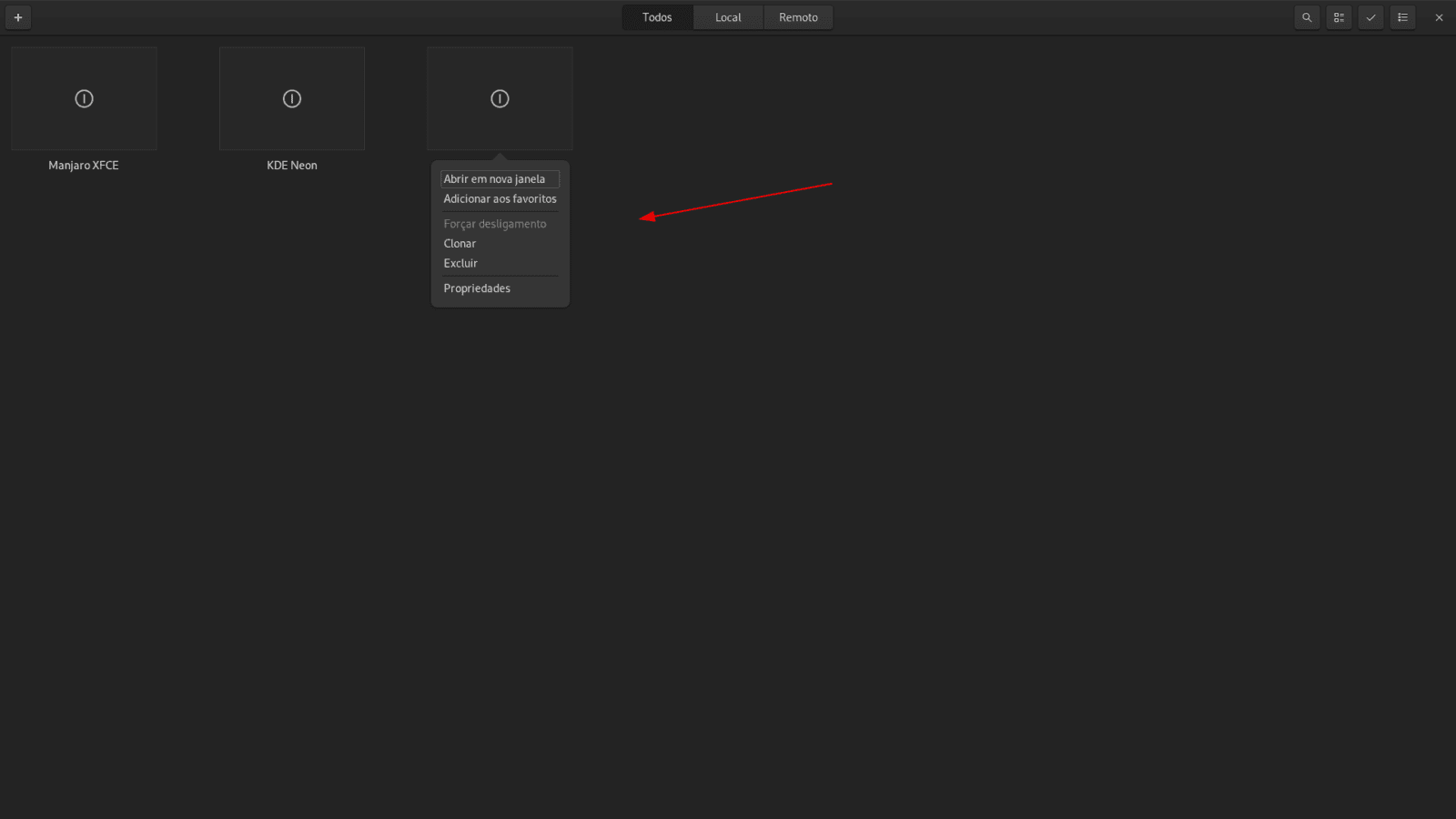Screen dimensions: 1456x819
Task: Open 'Propriedades' from the context menu
Action: pyautogui.click(x=476, y=288)
